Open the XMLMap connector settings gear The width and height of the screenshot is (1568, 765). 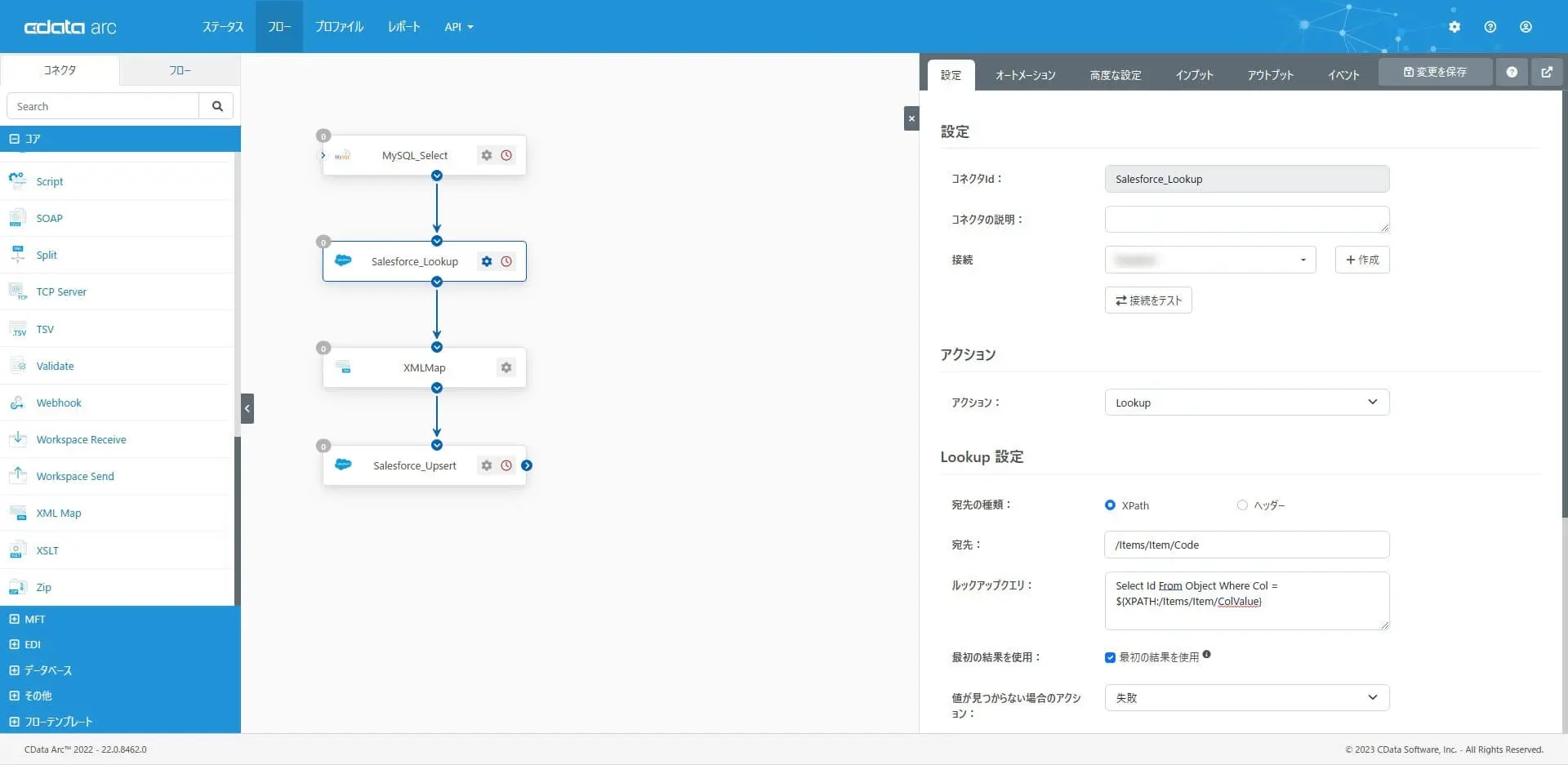coord(506,367)
